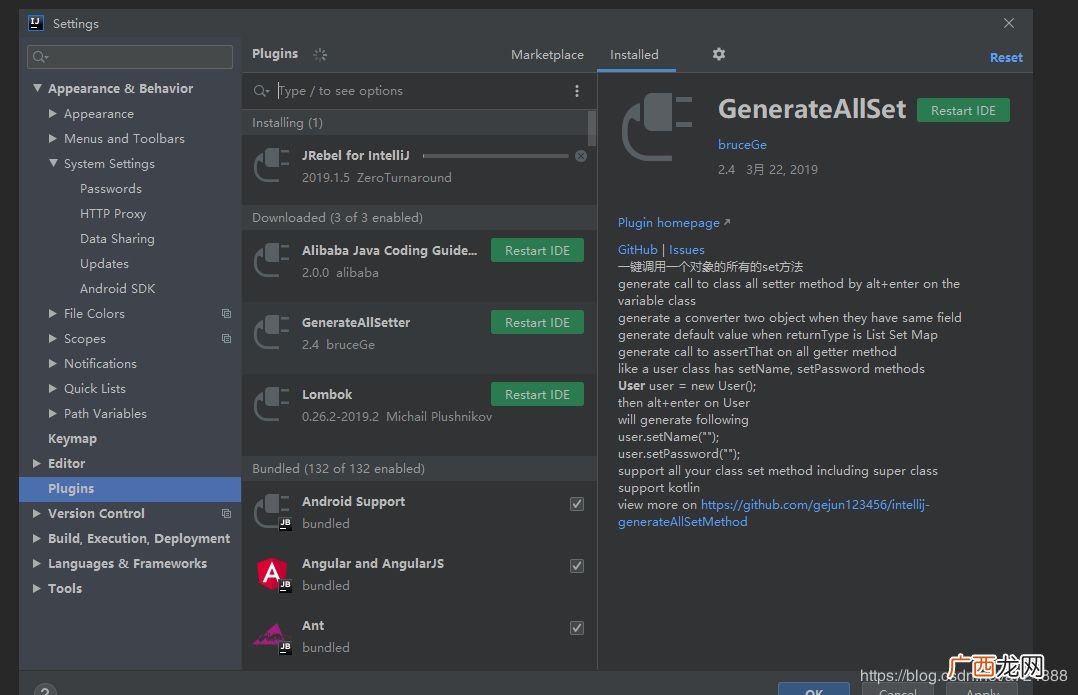
Task: Disable the Android Support plugin checkbox
Action: point(577,504)
